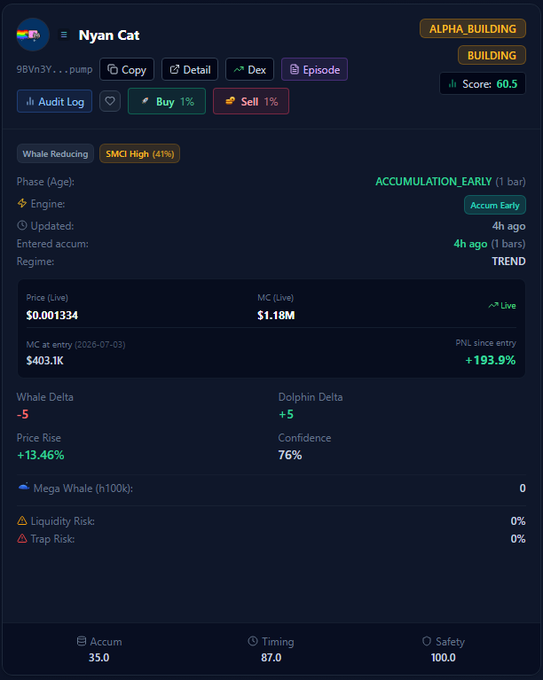Buy 1% of Nyan Cat
This screenshot has height=680, width=543.
167,101
